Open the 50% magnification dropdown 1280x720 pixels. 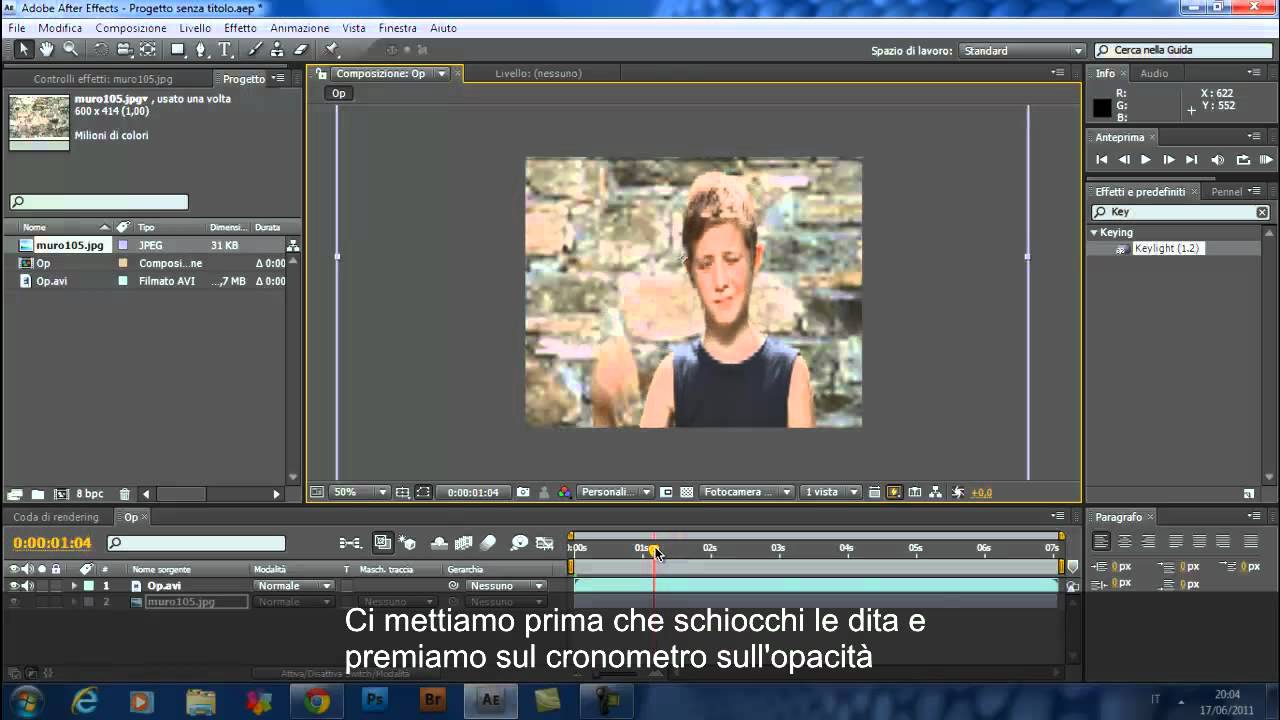tap(361, 492)
